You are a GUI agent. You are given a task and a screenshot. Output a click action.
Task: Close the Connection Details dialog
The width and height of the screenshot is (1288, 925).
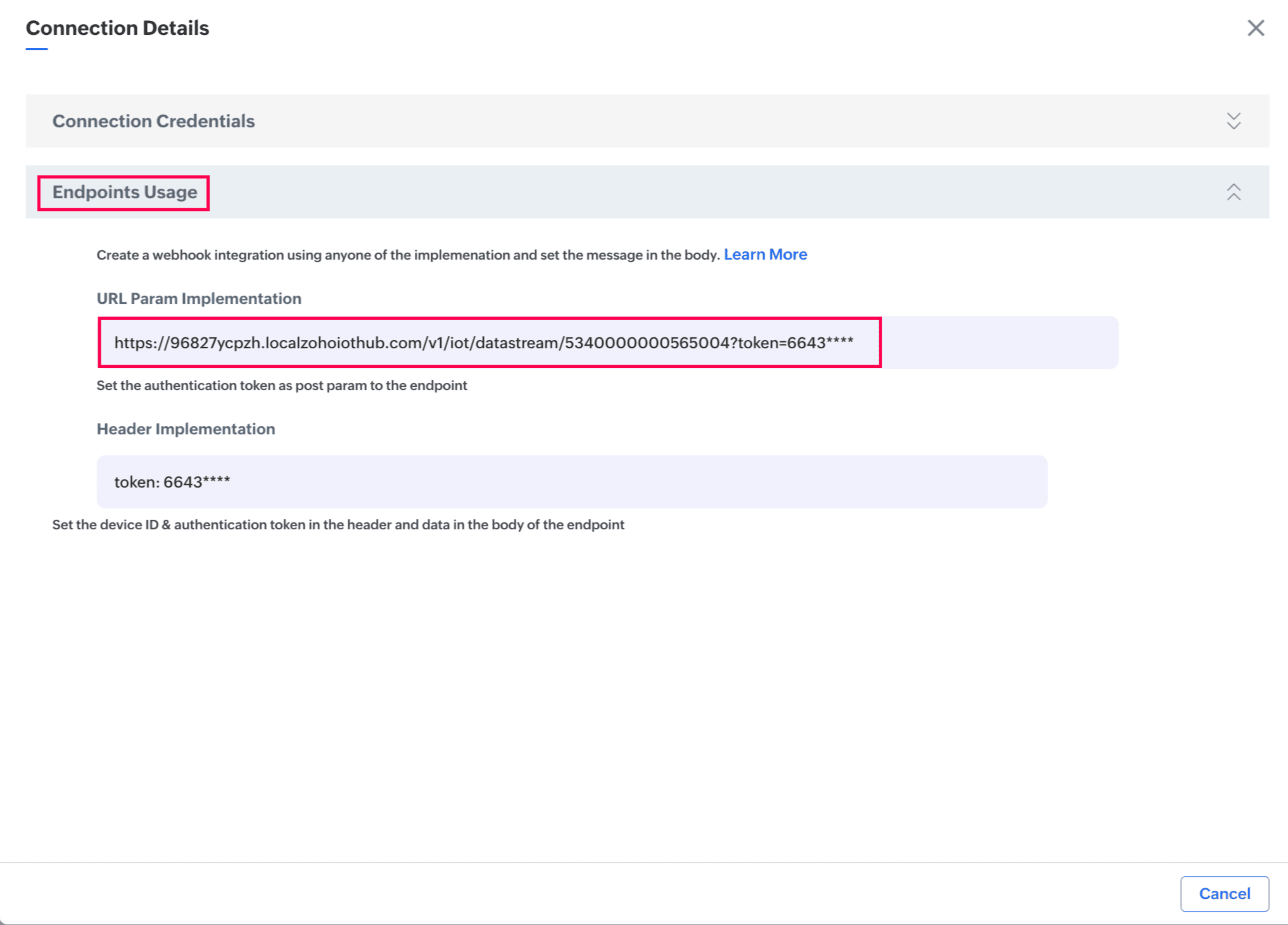pos(1255,28)
